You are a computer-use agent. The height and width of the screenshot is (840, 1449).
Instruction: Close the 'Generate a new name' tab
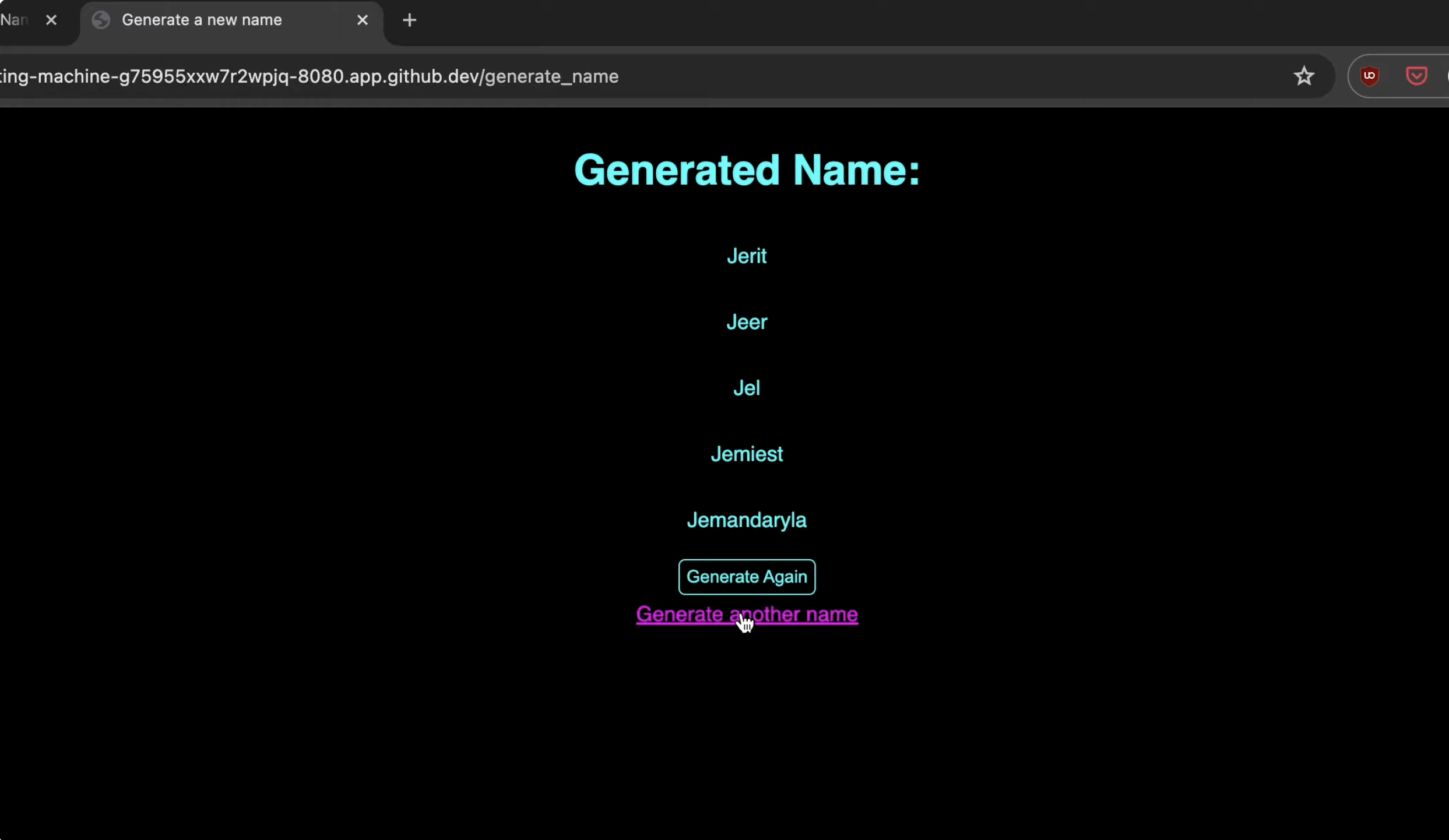click(362, 20)
